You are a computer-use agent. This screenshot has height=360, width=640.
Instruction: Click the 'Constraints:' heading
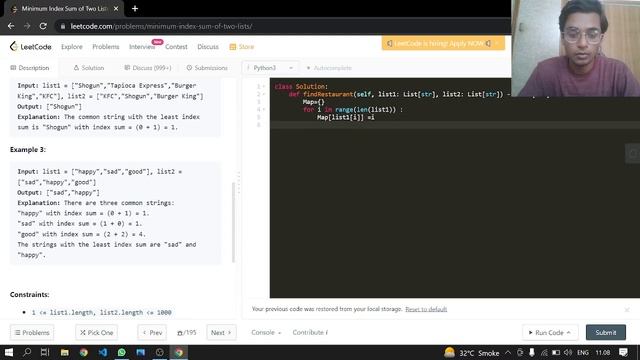click(29, 294)
